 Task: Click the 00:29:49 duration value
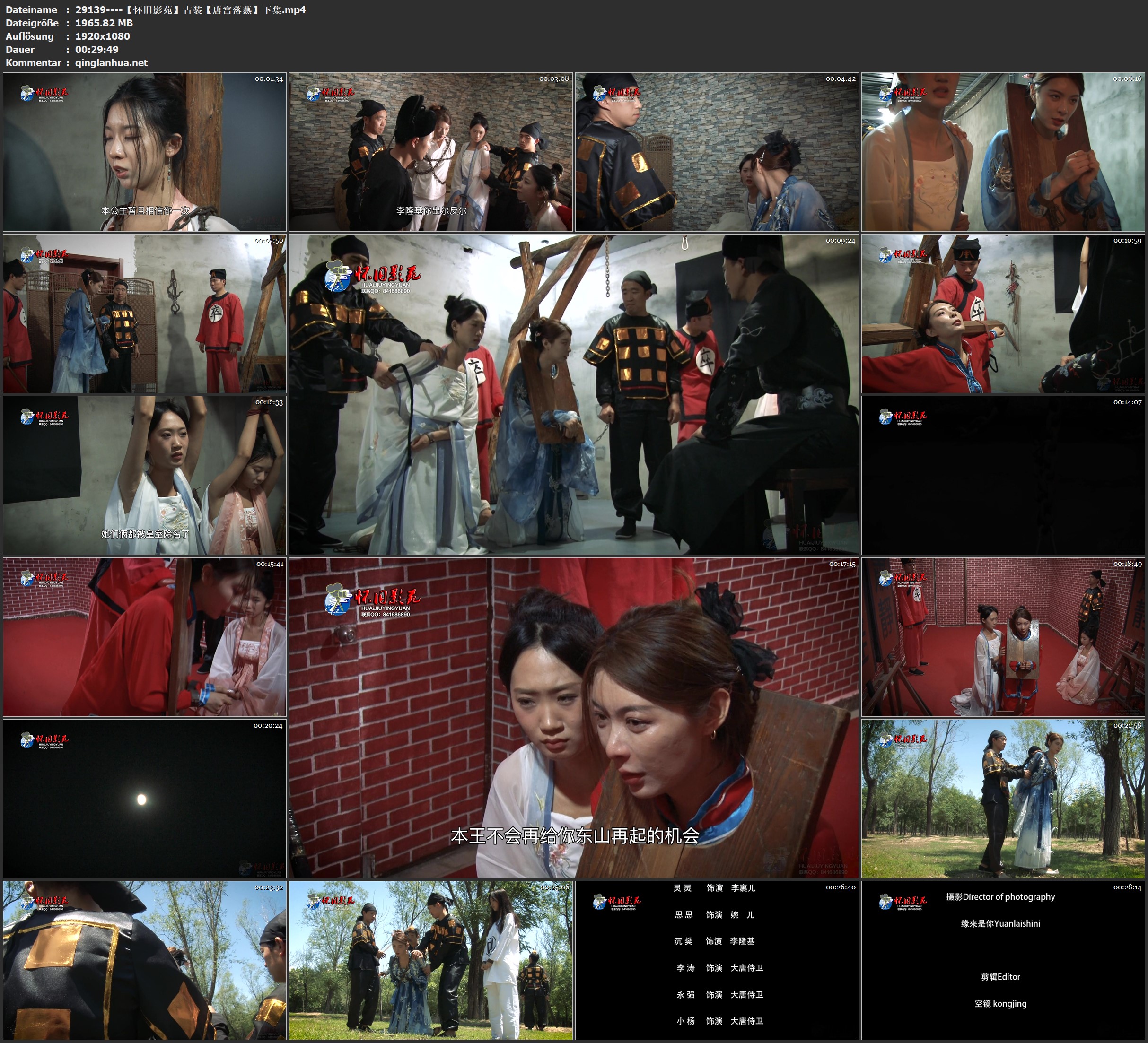pos(97,50)
